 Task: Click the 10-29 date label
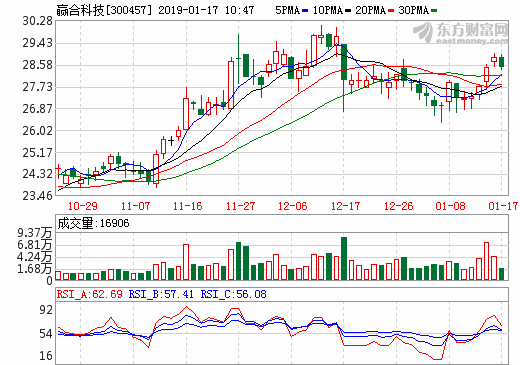coord(83,206)
